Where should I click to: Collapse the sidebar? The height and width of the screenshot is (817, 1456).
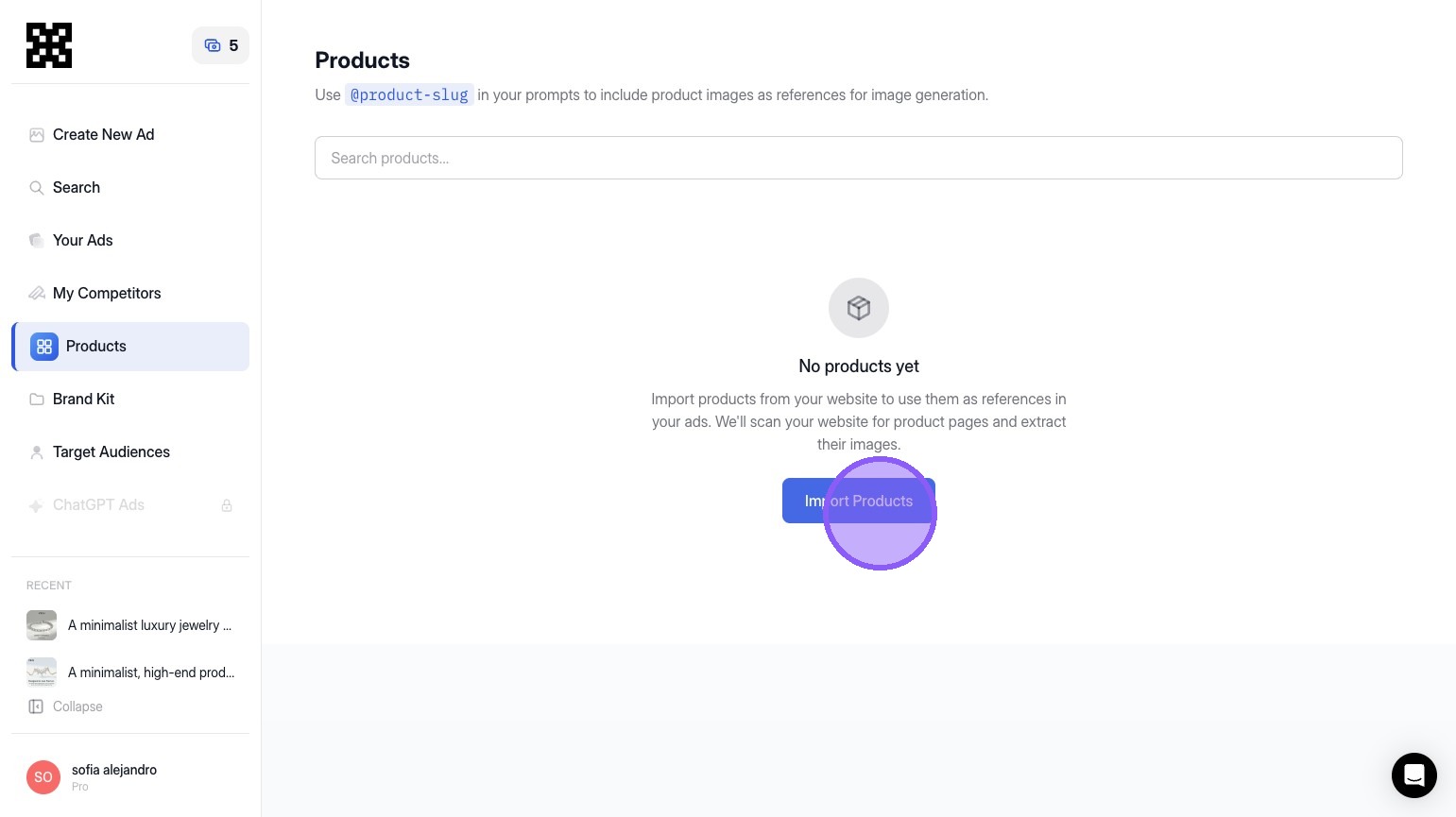pyautogui.click(x=66, y=706)
